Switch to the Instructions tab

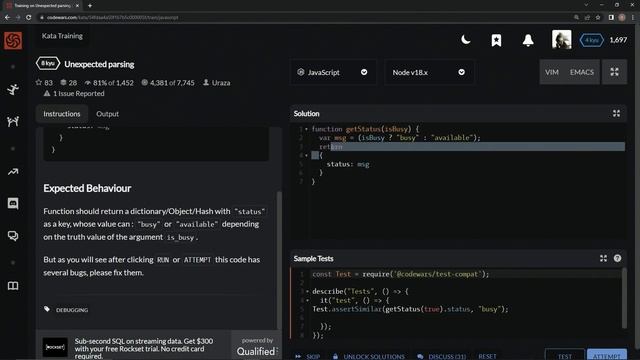pyautogui.click(x=62, y=114)
